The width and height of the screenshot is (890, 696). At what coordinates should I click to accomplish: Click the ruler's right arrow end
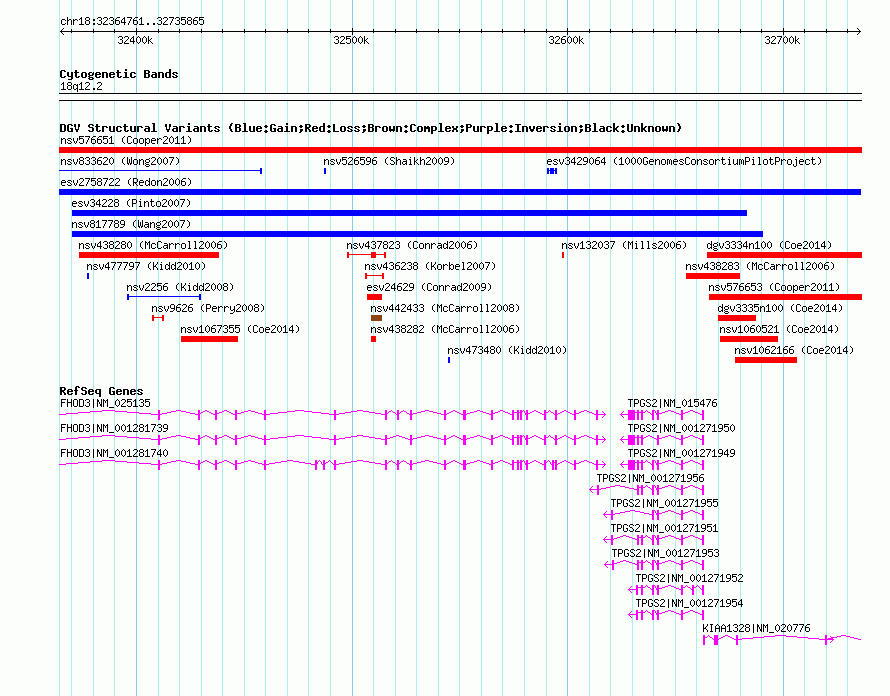coord(858,32)
